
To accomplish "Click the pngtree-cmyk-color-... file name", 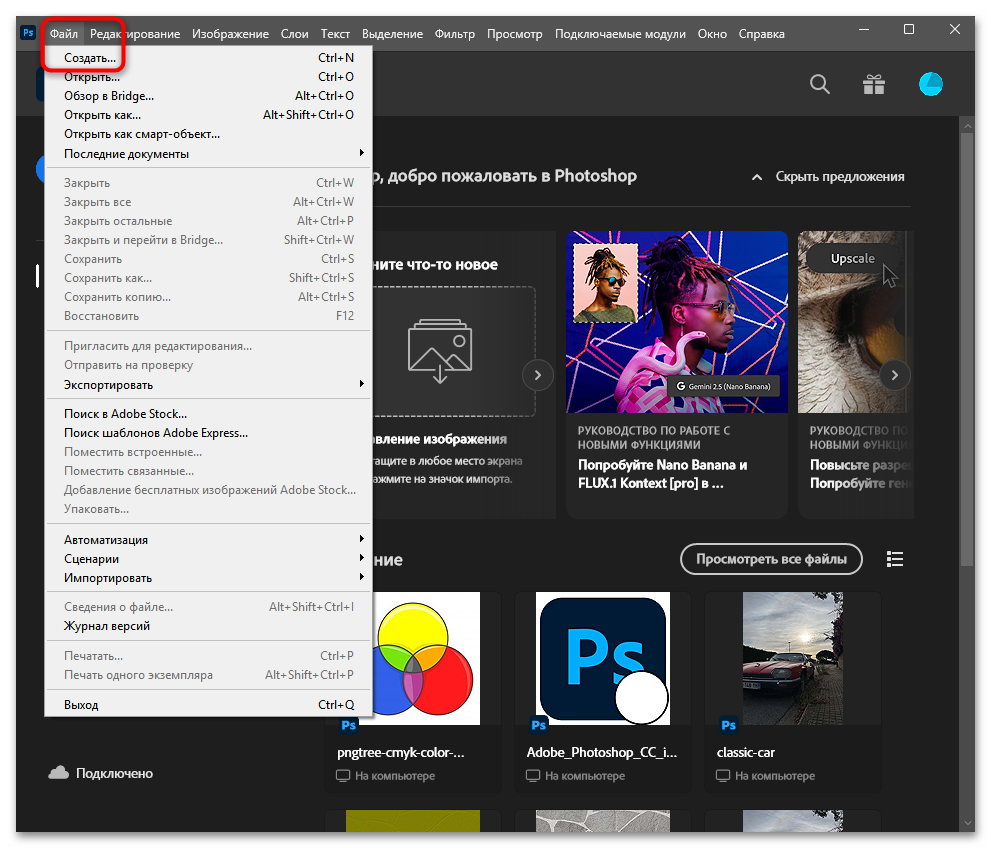I will 401,752.
